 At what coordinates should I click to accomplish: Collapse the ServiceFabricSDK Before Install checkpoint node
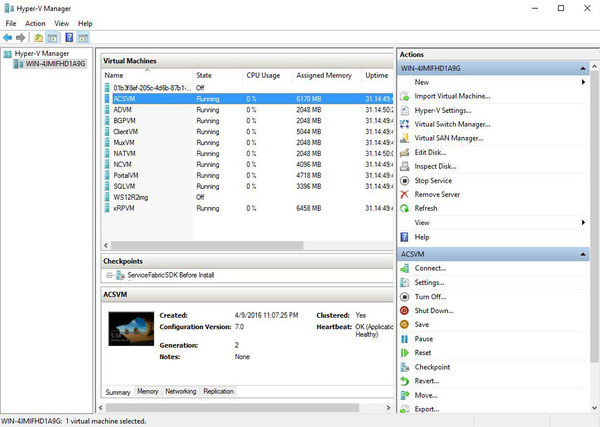109,275
